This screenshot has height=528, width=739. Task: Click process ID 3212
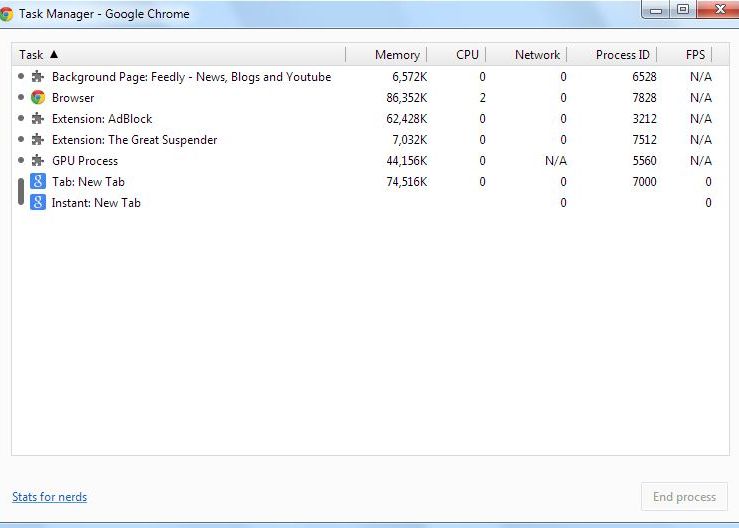pyautogui.click(x=644, y=118)
